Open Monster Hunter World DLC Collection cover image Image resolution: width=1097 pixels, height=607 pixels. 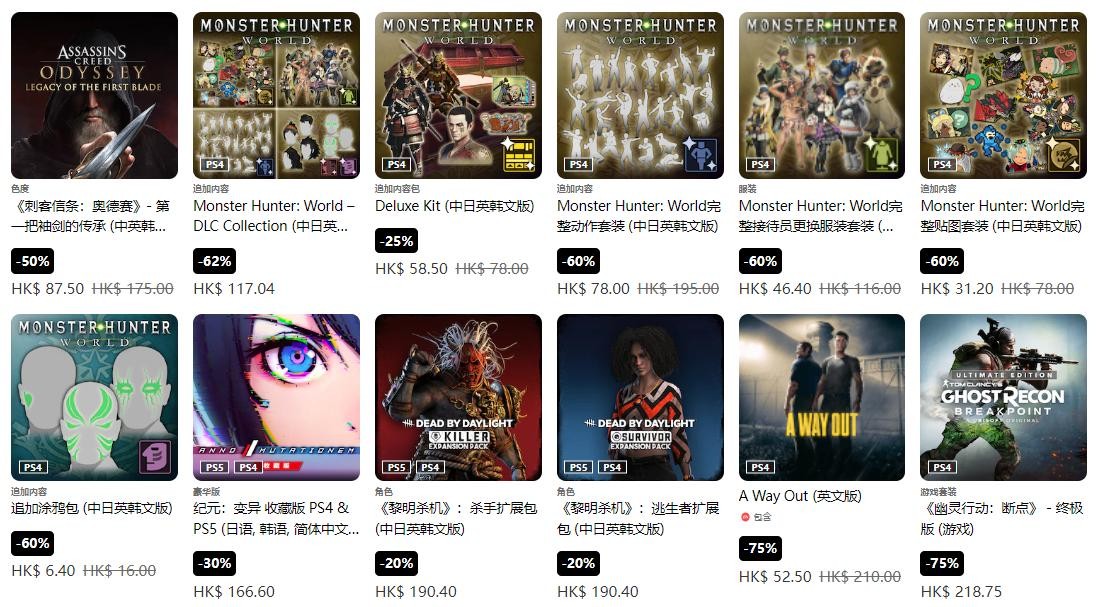(x=276, y=95)
